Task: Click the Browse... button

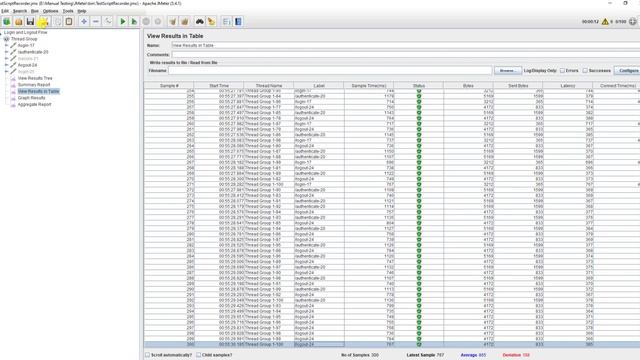Action: point(507,71)
